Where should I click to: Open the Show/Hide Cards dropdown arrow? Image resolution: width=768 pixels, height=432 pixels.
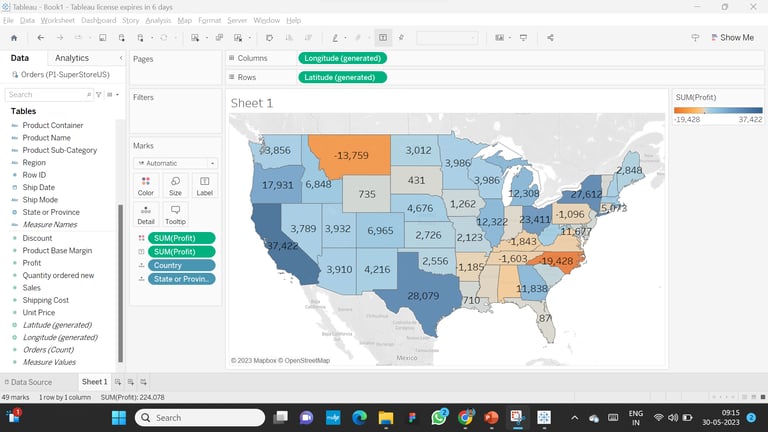coord(510,38)
